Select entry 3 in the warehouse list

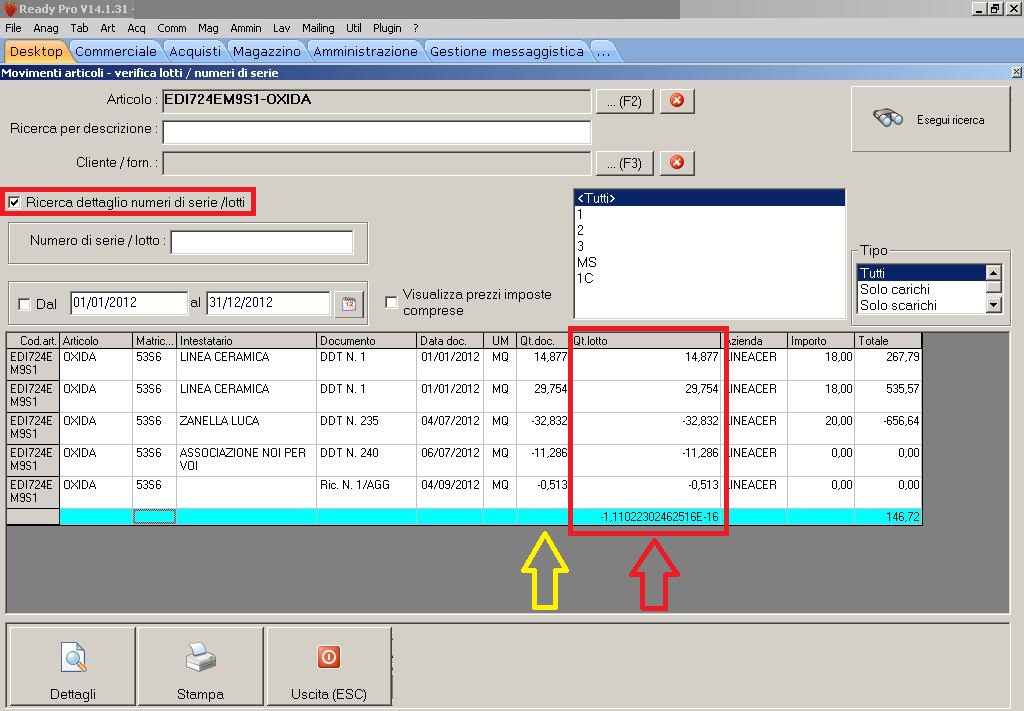tap(709, 246)
